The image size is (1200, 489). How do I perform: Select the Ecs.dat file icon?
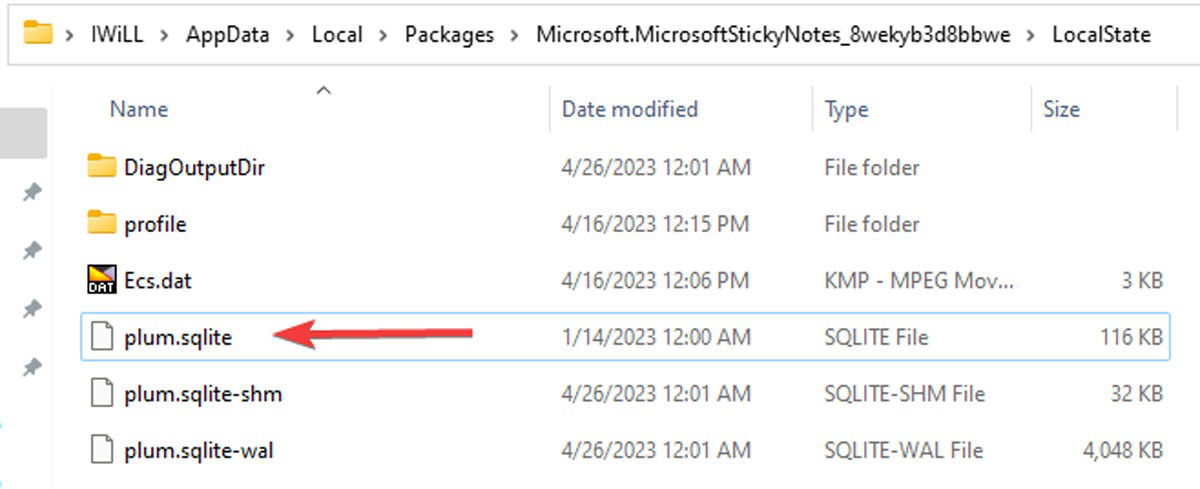click(101, 280)
